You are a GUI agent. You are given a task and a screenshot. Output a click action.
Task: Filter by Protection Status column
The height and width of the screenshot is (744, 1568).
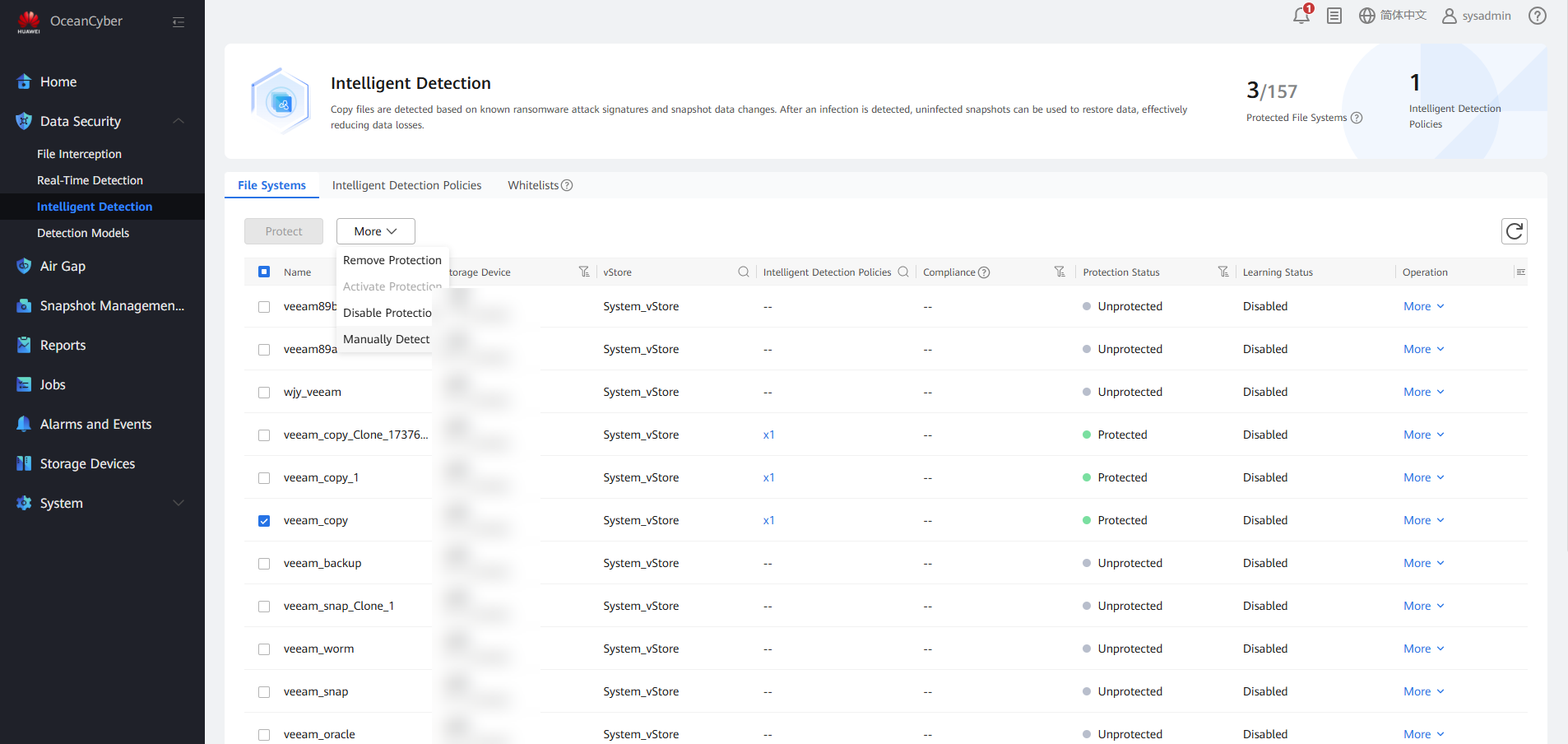[x=1223, y=272]
